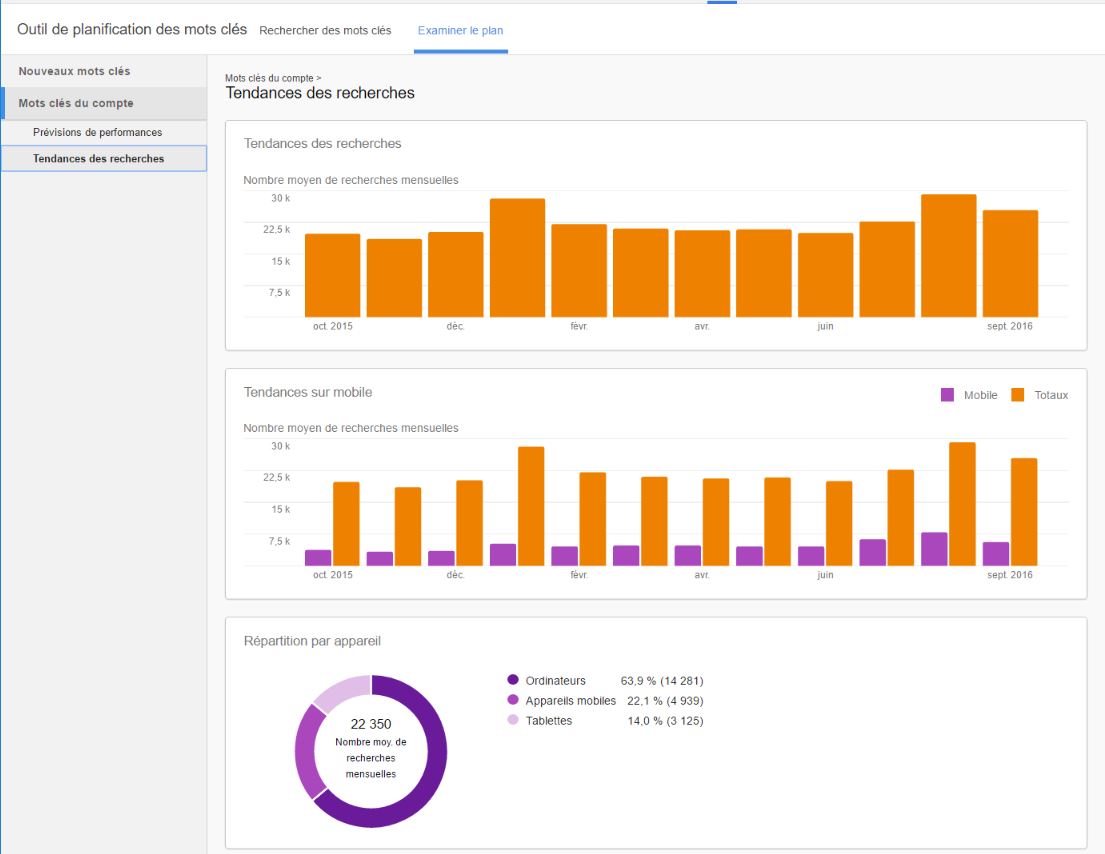Click the purple mobile bar for oct. 2015
This screenshot has width=1105, height=854.
[318, 558]
